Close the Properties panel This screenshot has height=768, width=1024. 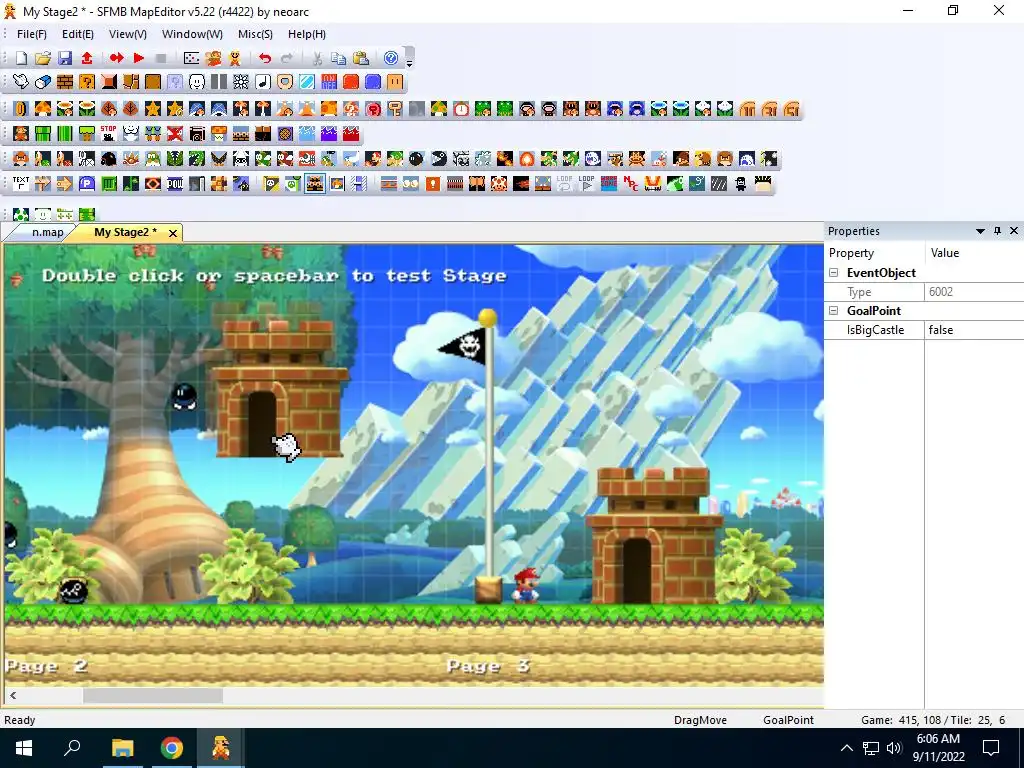[x=1014, y=231]
